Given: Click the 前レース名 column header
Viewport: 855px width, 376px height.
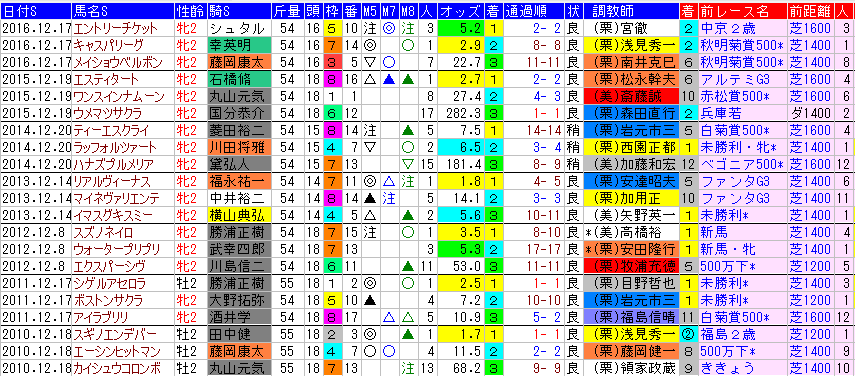Looking at the screenshot, I should (x=742, y=11).
